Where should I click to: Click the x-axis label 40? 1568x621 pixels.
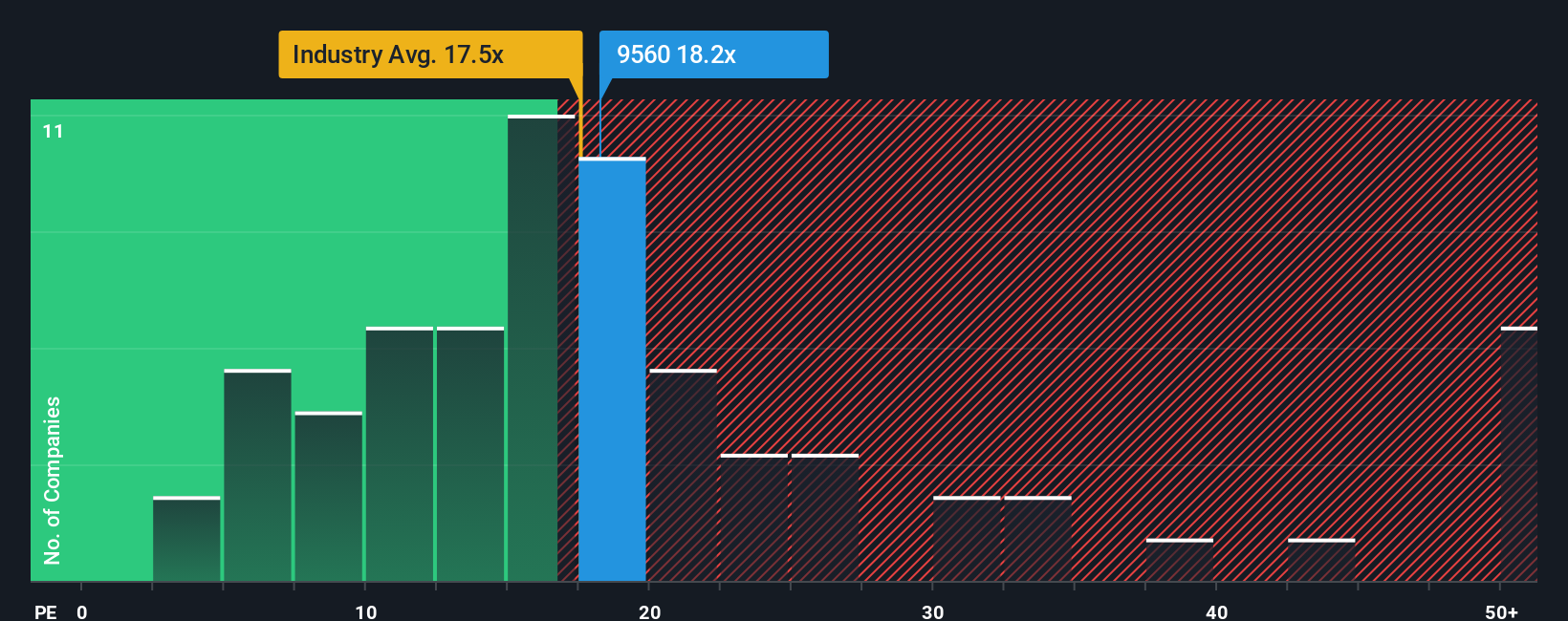pos(1216,611)
